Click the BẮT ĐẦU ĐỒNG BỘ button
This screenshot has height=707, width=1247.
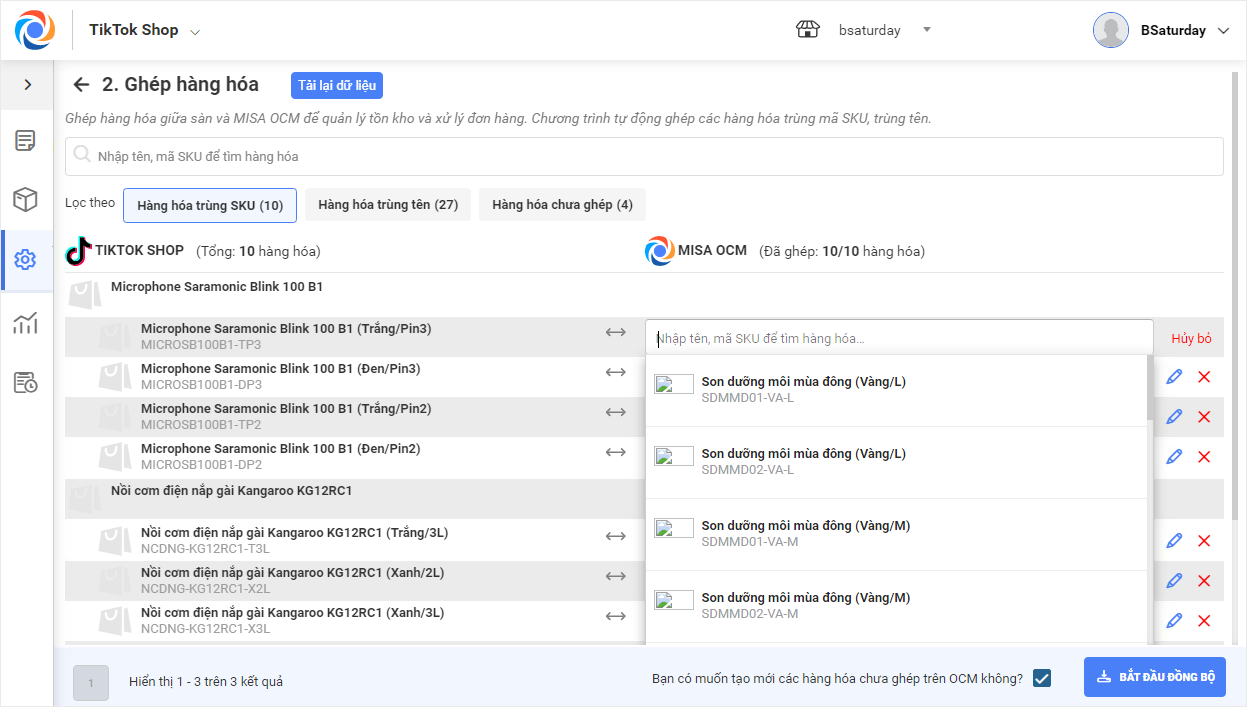(1155, 677)
